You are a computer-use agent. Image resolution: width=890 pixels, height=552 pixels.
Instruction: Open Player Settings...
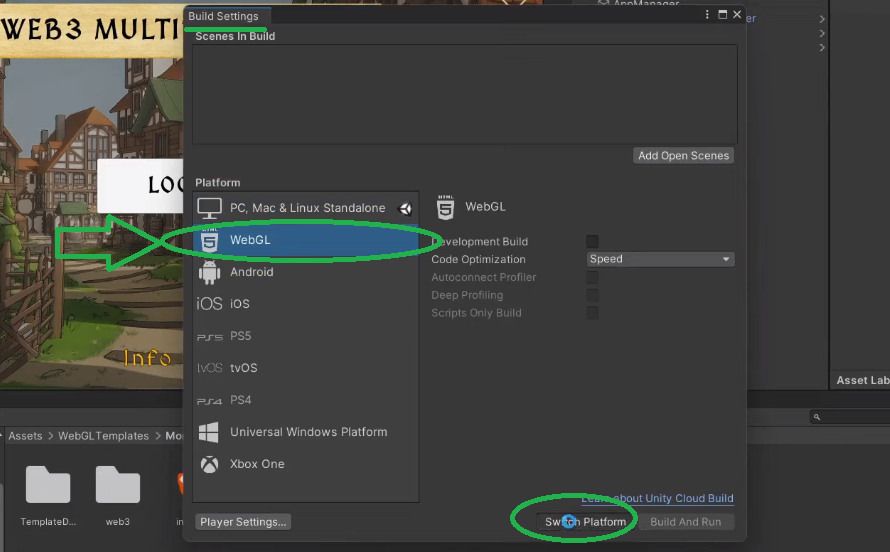point(243,522)
